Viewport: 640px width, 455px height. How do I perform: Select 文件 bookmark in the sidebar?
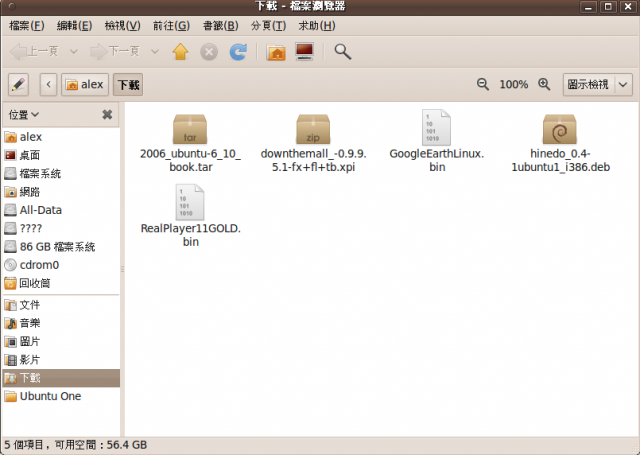pyautogui.click(x=61, y=305)
